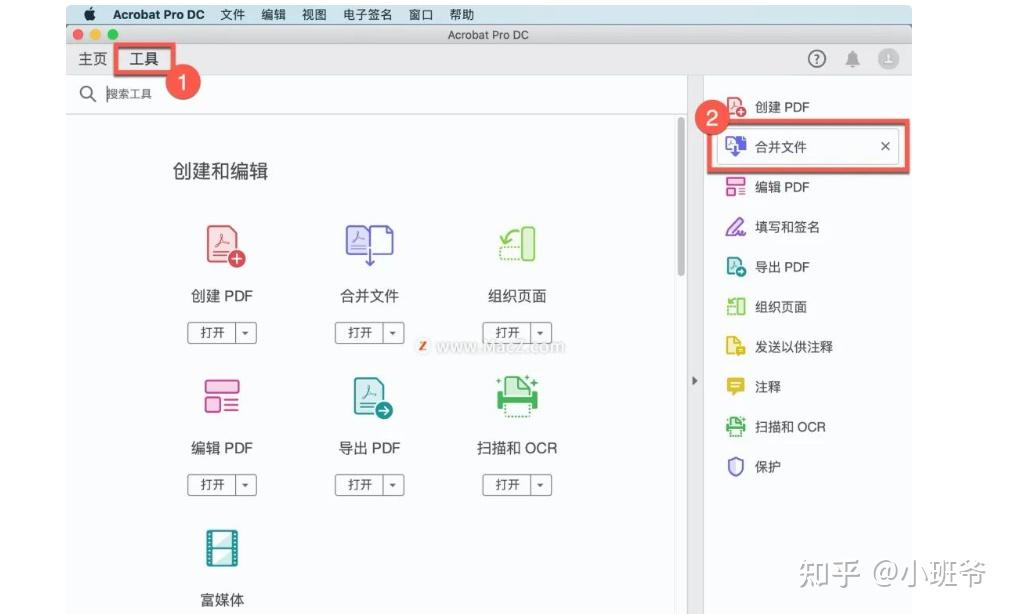The height and width of the screenshot is (614, 1012).
Task: Open the Apple menu
Action: [90, 14]
